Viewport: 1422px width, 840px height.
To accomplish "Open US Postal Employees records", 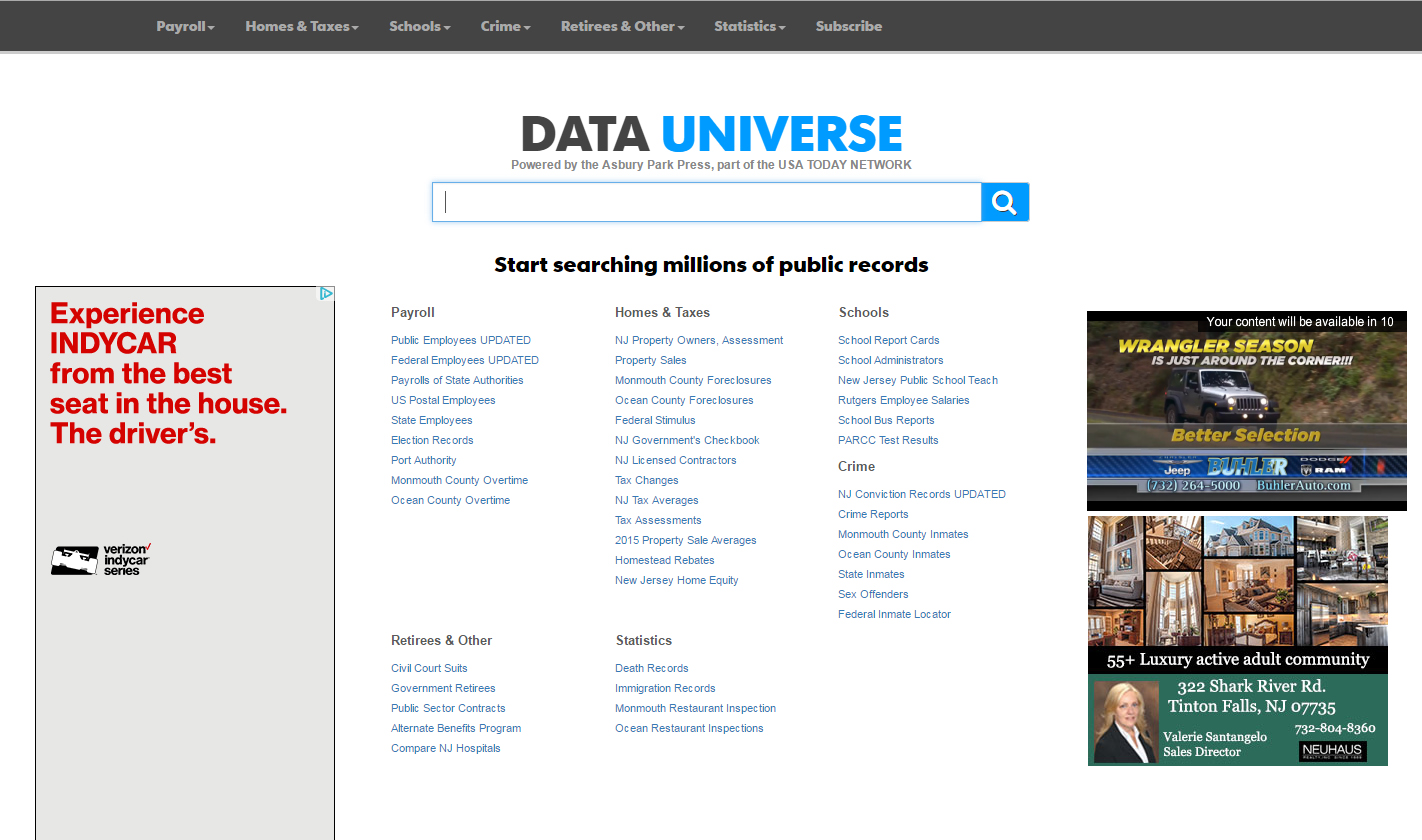I will click(443, 400).
